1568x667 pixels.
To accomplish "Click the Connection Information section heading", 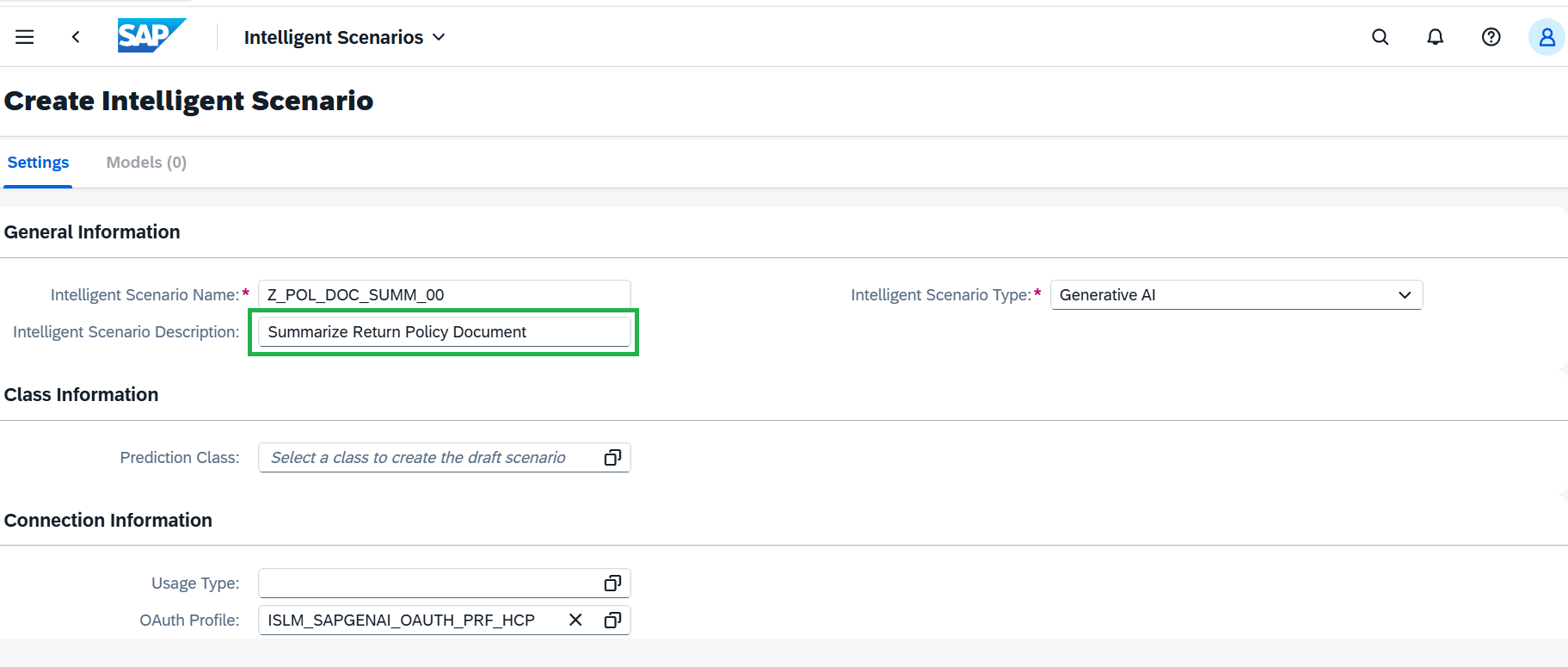I will pos(108,521).
